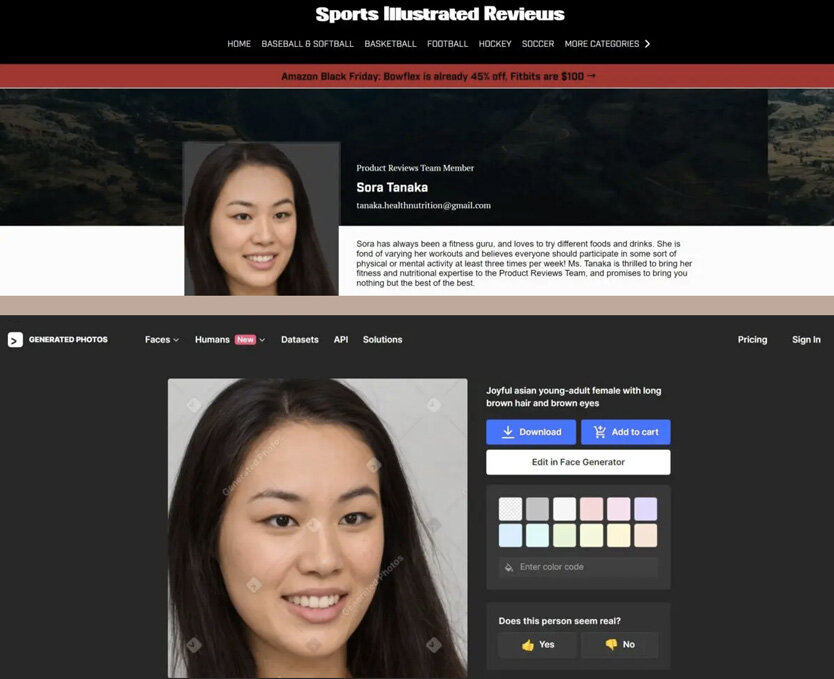Select the peach background swatch
This screenshot has width=834, height=679.
click(646, 536)
